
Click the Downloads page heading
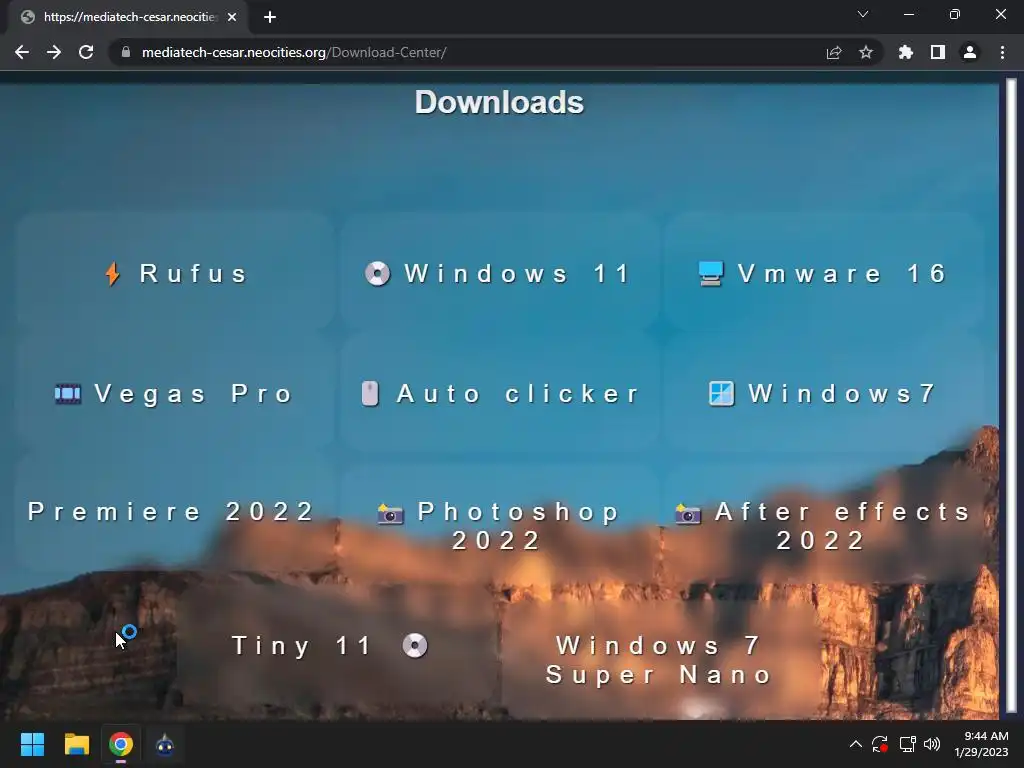[500, 103]
